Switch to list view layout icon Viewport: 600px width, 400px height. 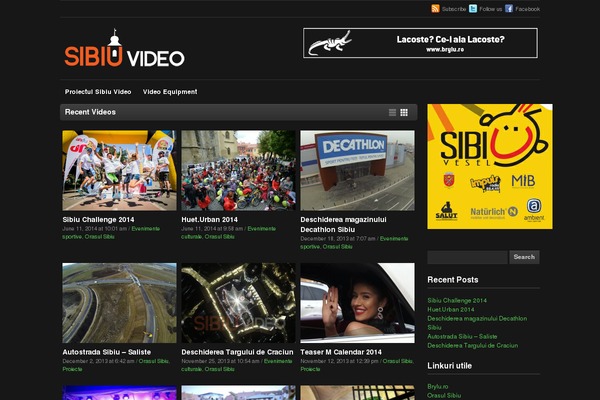[x=392, y=112]
